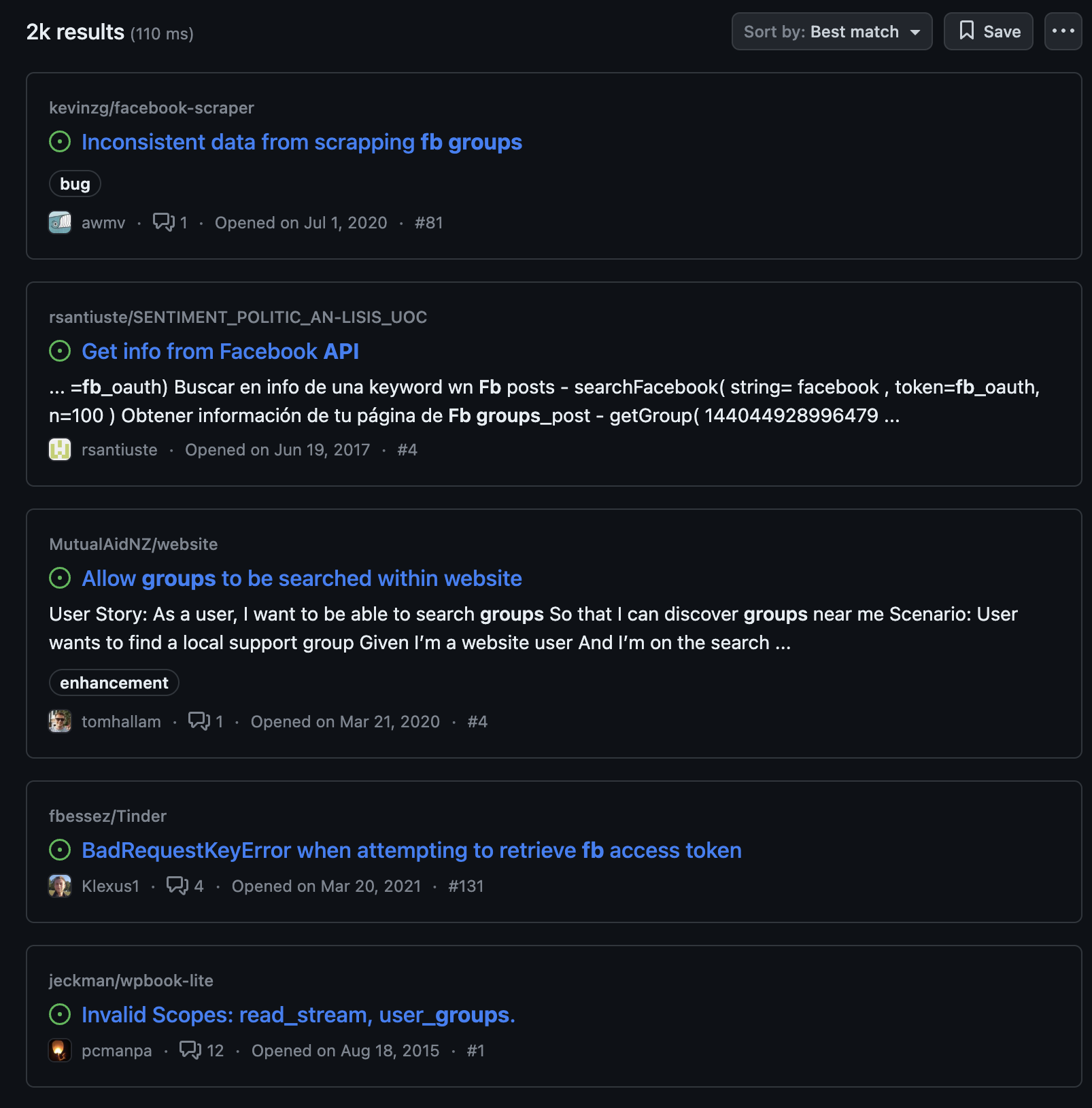This screenshot has width=1092, height=1108.
Task: Select the 'enhancement' label tag
Action: point(114,683)
